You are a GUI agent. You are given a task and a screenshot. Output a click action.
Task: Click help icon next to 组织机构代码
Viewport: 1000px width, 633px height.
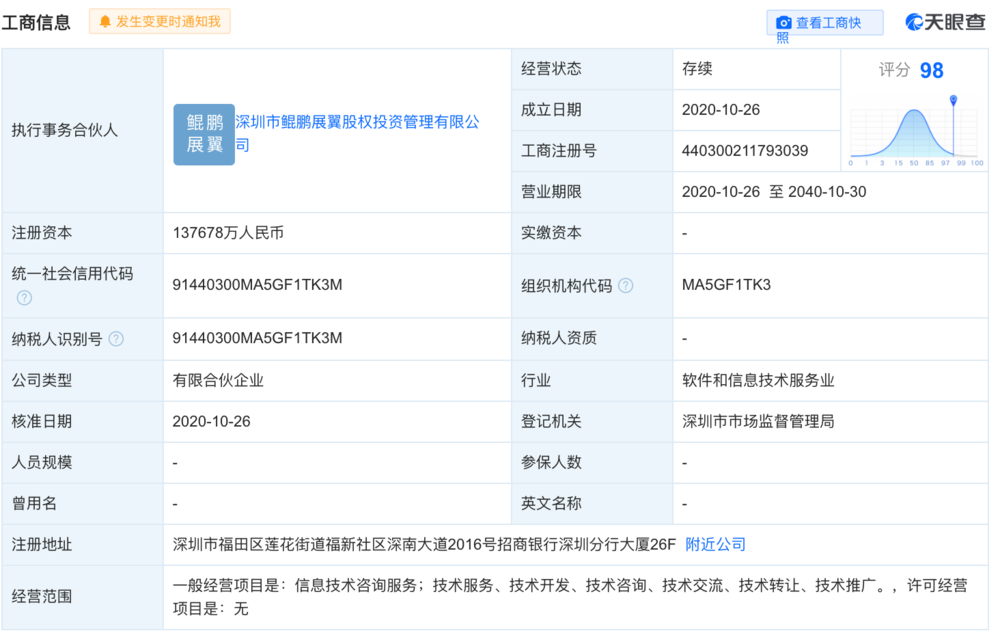click(x=626, y=286)
